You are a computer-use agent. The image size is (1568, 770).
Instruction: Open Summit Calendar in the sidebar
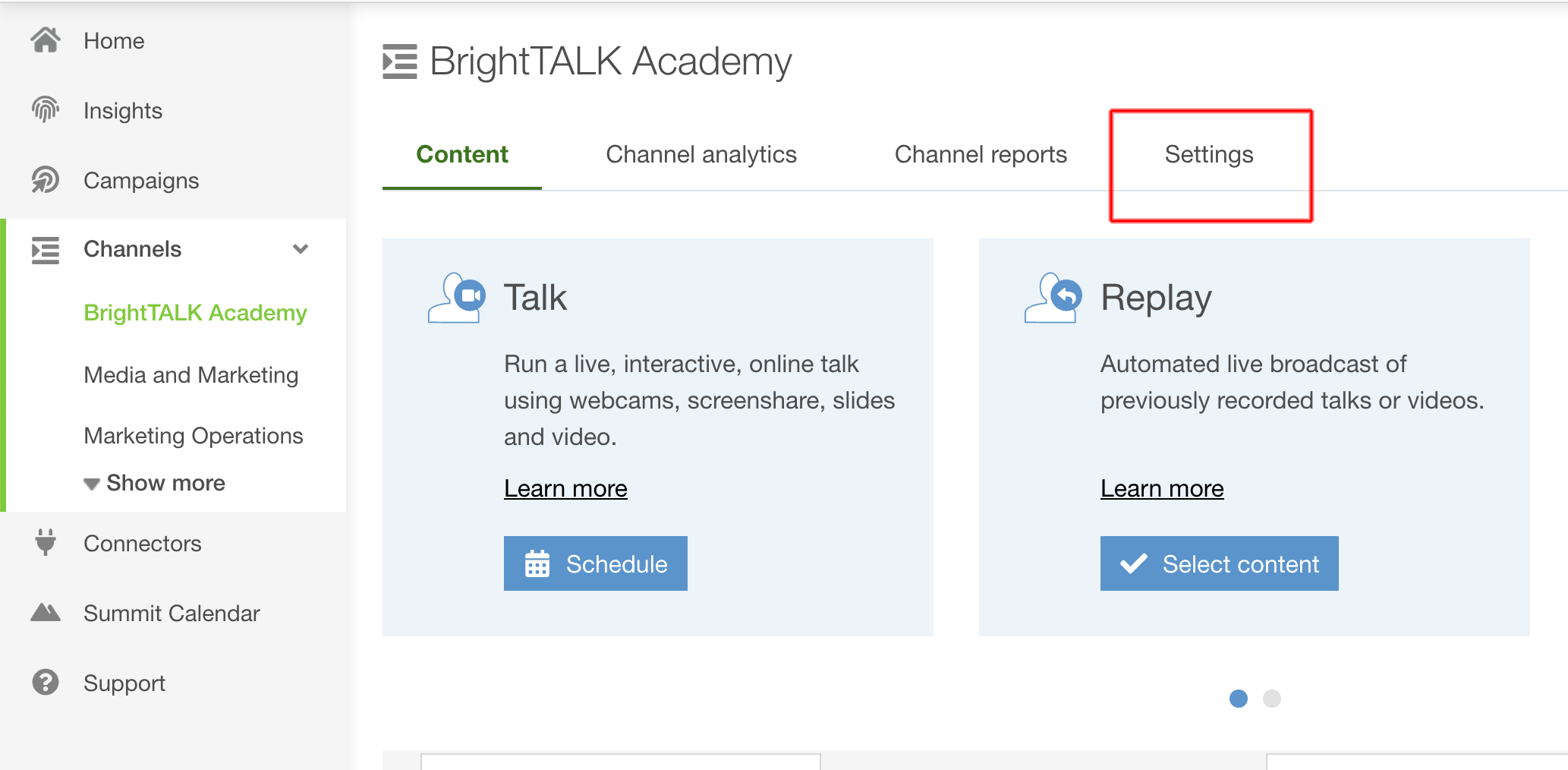[x=173, y=613]
